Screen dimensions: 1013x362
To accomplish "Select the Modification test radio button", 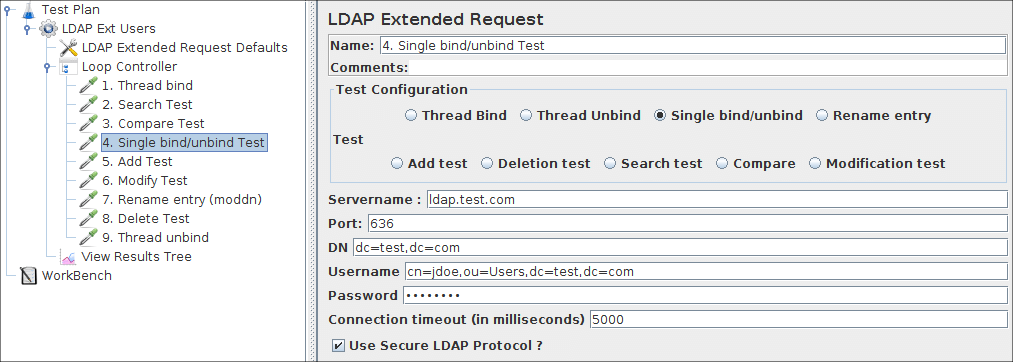I will pyautogui.click(x=815, y=164).
